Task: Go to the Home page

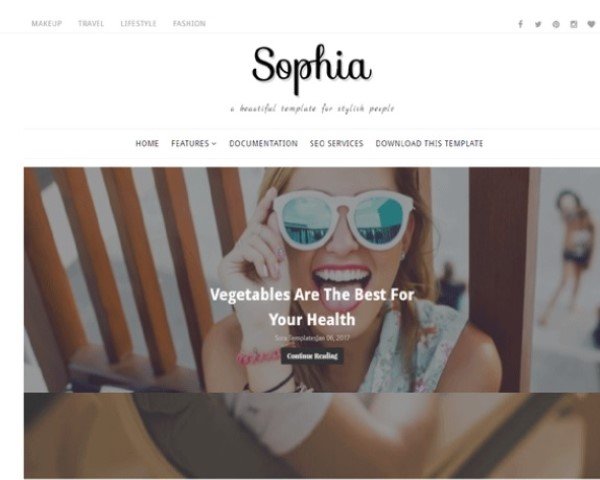Action: [x=147, y=143]
